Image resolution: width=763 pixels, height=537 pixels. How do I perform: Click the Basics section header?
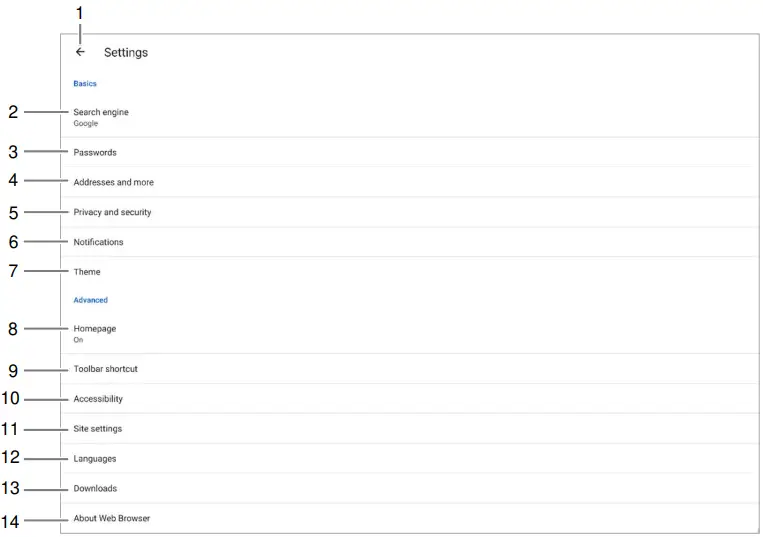pos(85,84)
